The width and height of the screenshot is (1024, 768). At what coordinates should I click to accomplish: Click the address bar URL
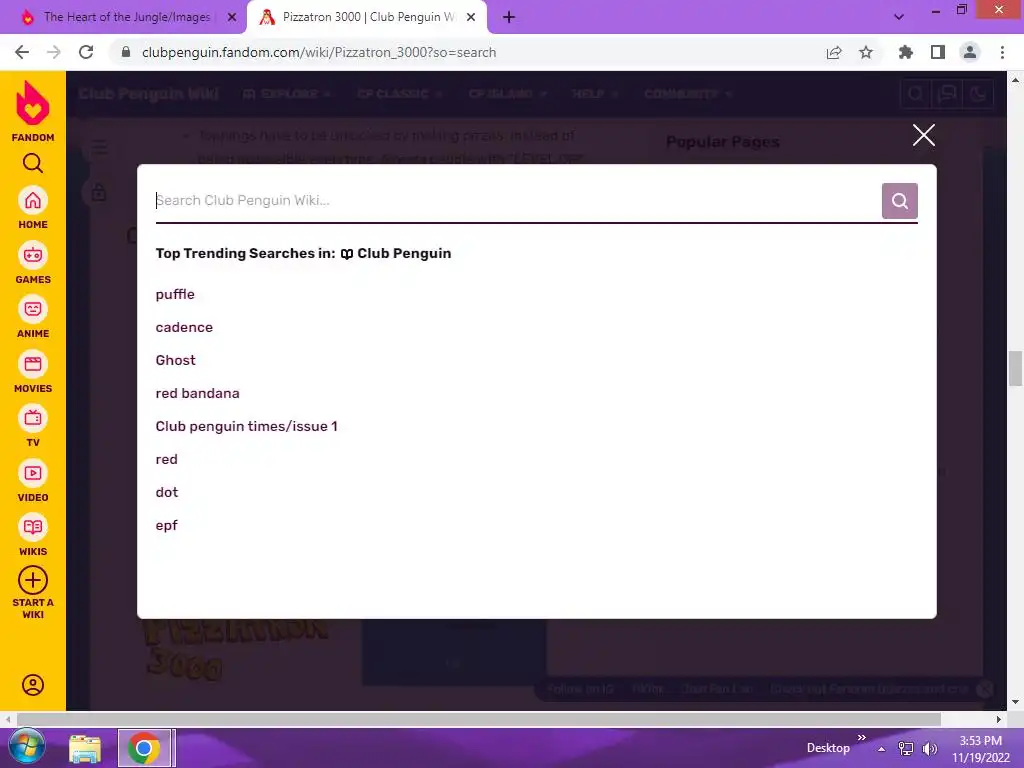319,52
